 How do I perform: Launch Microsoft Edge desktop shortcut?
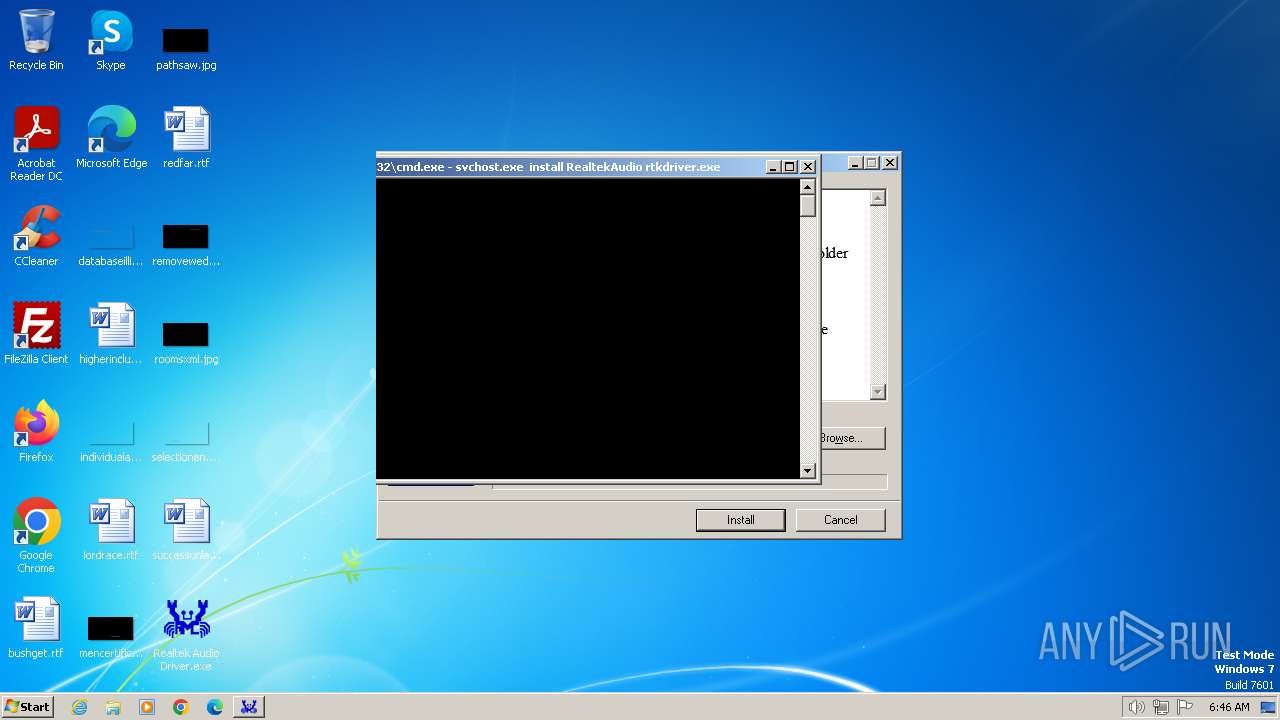pos(111,138)
